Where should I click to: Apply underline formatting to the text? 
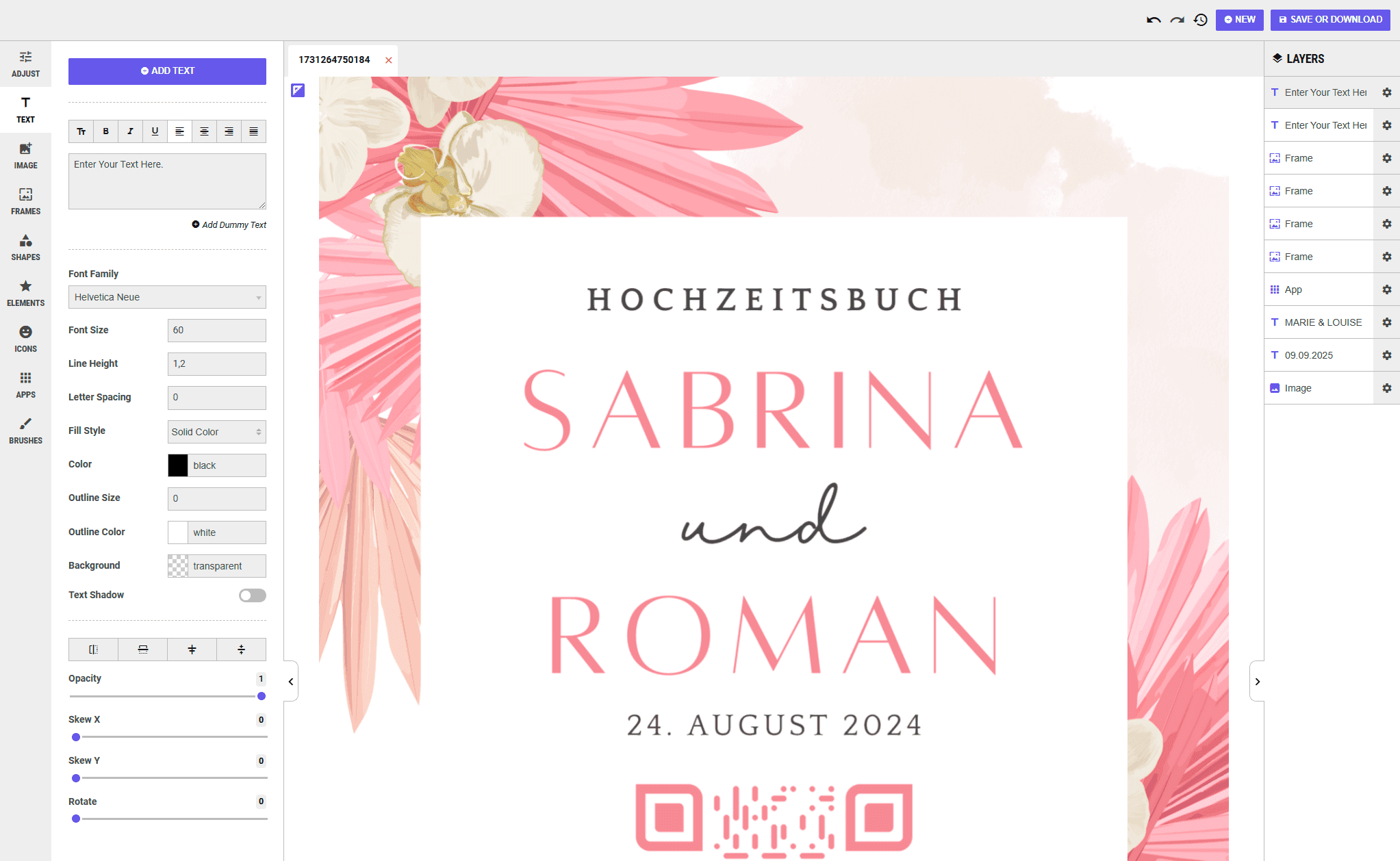point(155,131)
